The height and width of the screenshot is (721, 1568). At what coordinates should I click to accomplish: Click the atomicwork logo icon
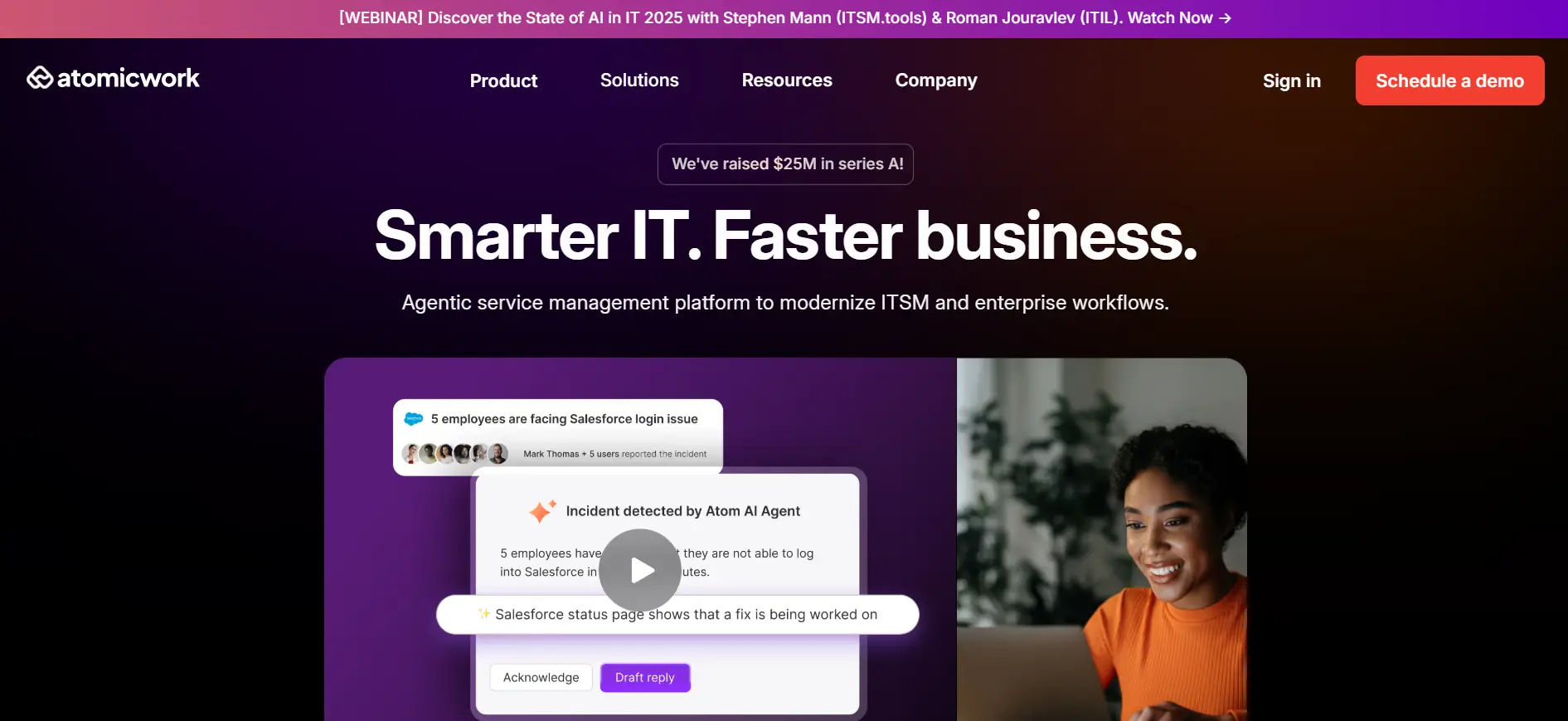pos(39,78)
